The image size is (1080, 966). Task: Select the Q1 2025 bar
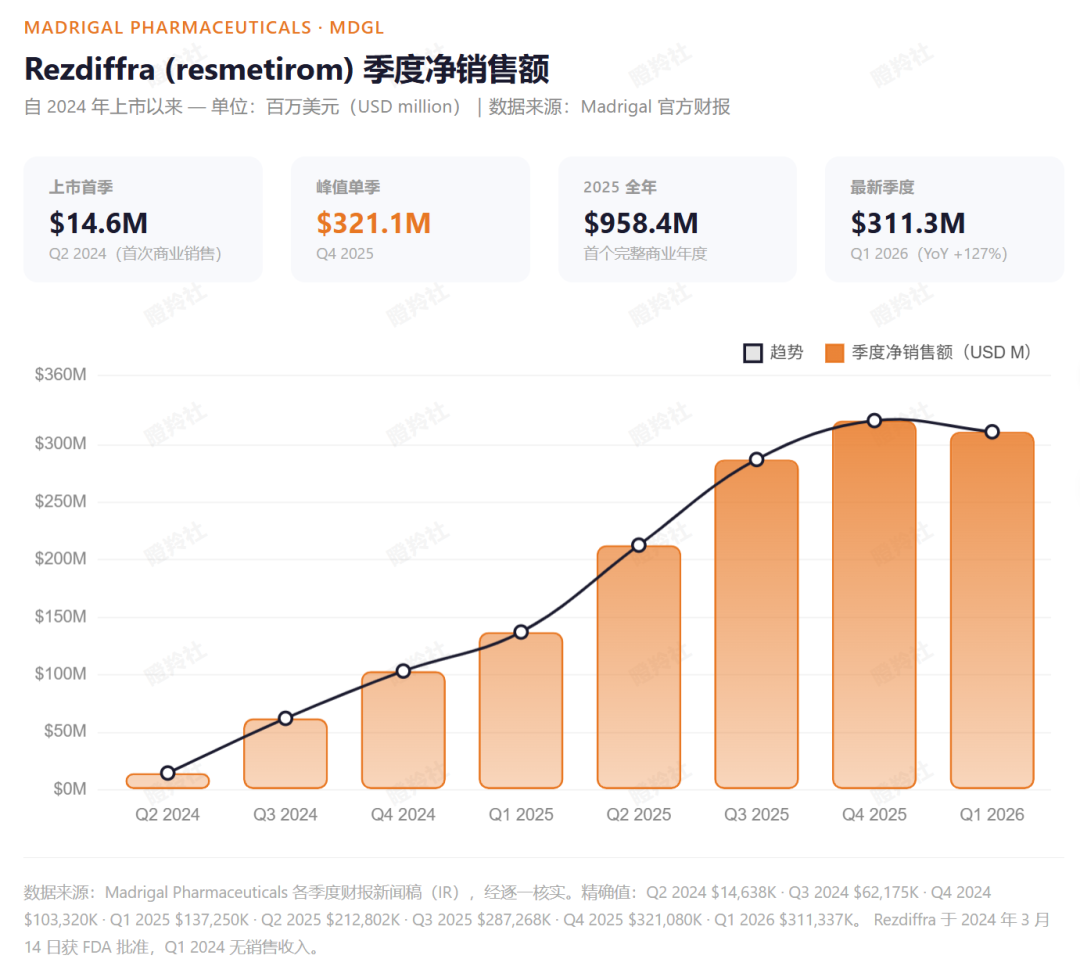click(521, 711)
